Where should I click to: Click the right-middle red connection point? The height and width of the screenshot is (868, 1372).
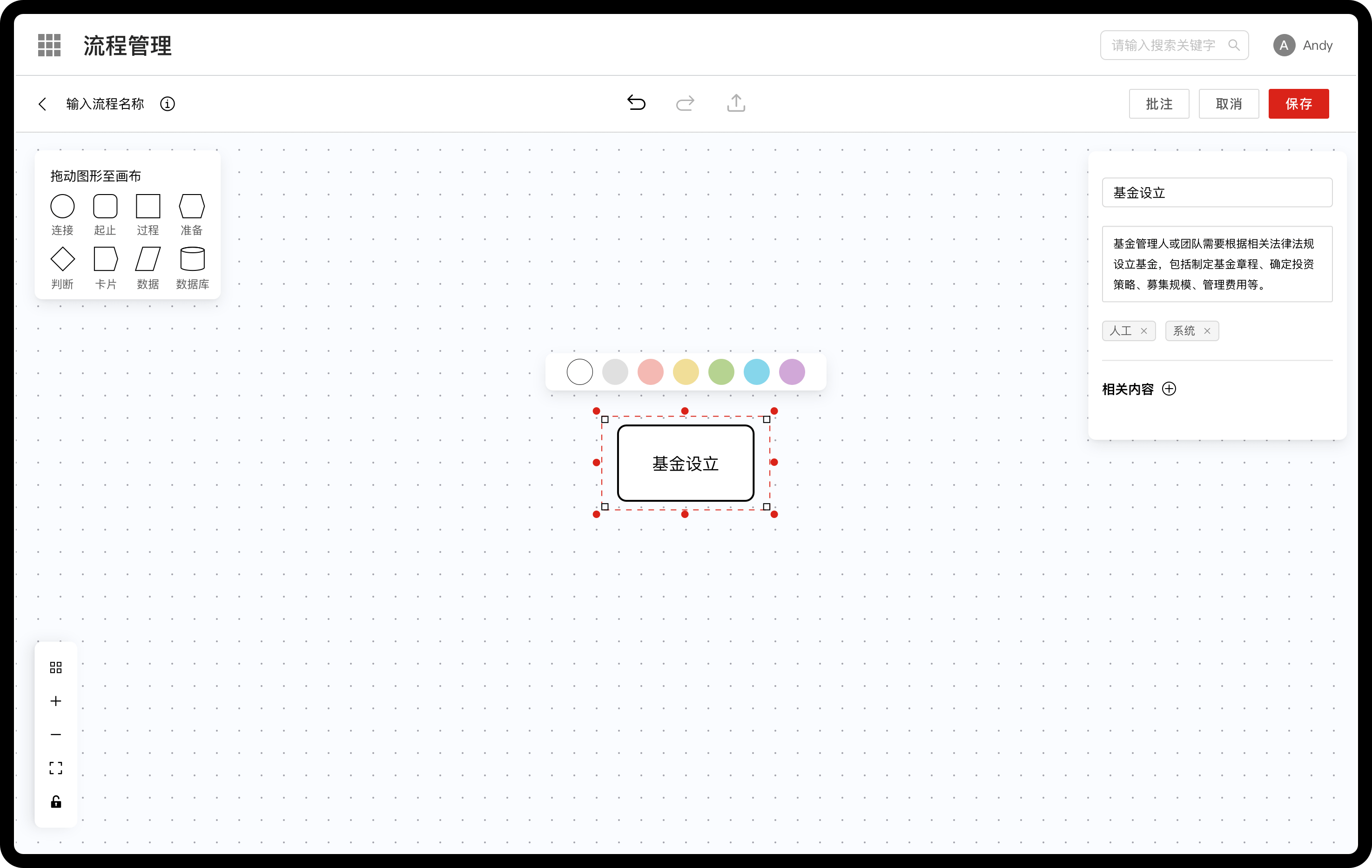pos(774,462)
